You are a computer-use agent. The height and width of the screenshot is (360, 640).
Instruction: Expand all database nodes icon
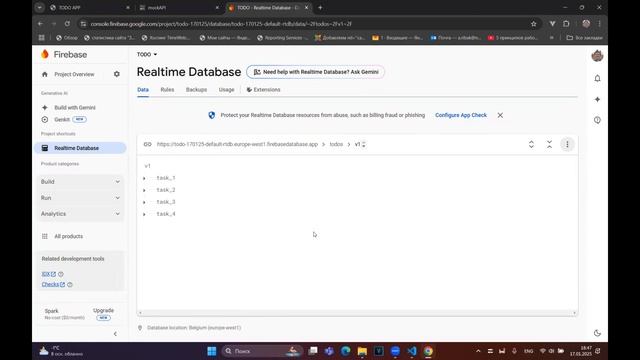(x=531, y=144)
